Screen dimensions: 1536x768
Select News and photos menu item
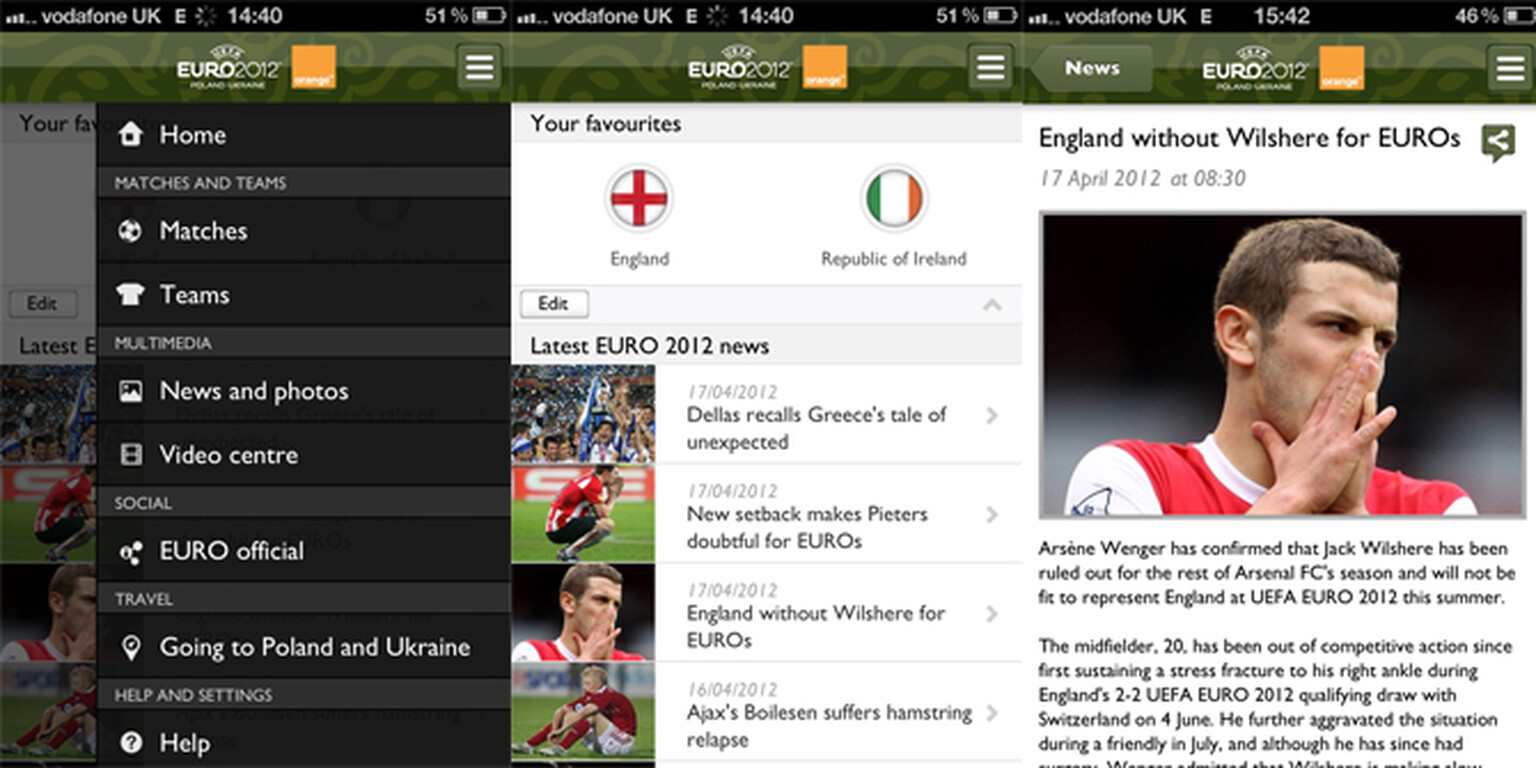[x=304, y=391]
